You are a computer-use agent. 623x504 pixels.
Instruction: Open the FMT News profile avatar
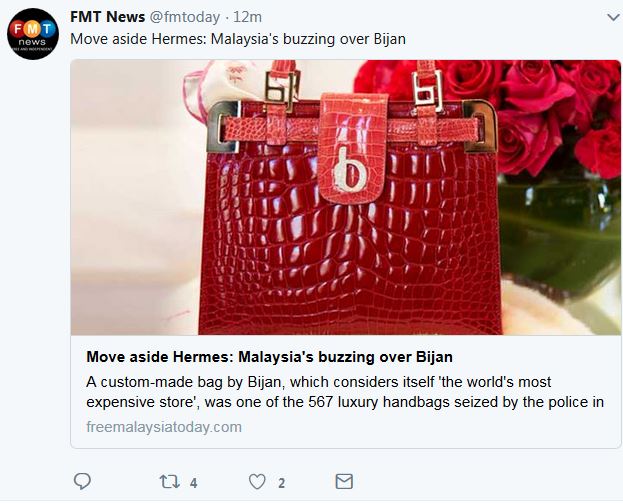click(x=33, y=35)
